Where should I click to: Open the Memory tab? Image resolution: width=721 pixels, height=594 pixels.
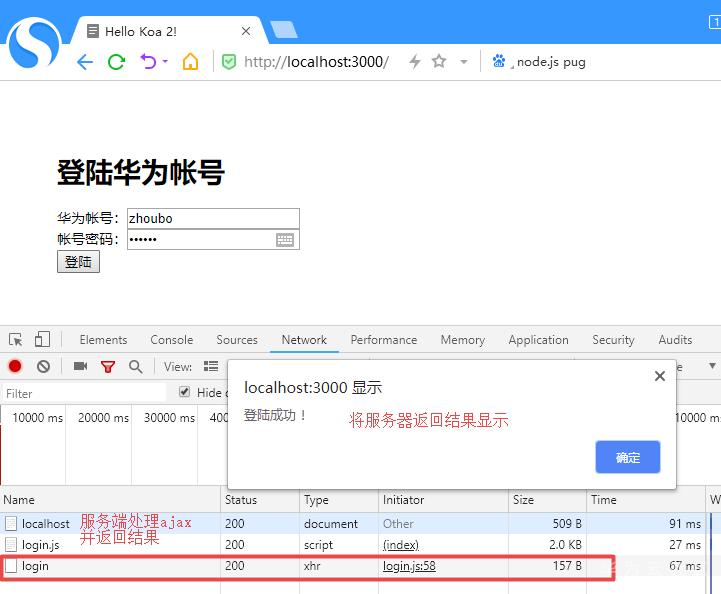coord(463,340)
